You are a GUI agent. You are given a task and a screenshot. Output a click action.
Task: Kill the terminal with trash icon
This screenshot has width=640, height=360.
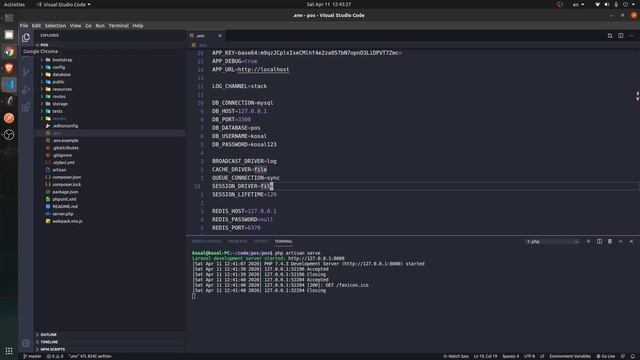point(610,241)
